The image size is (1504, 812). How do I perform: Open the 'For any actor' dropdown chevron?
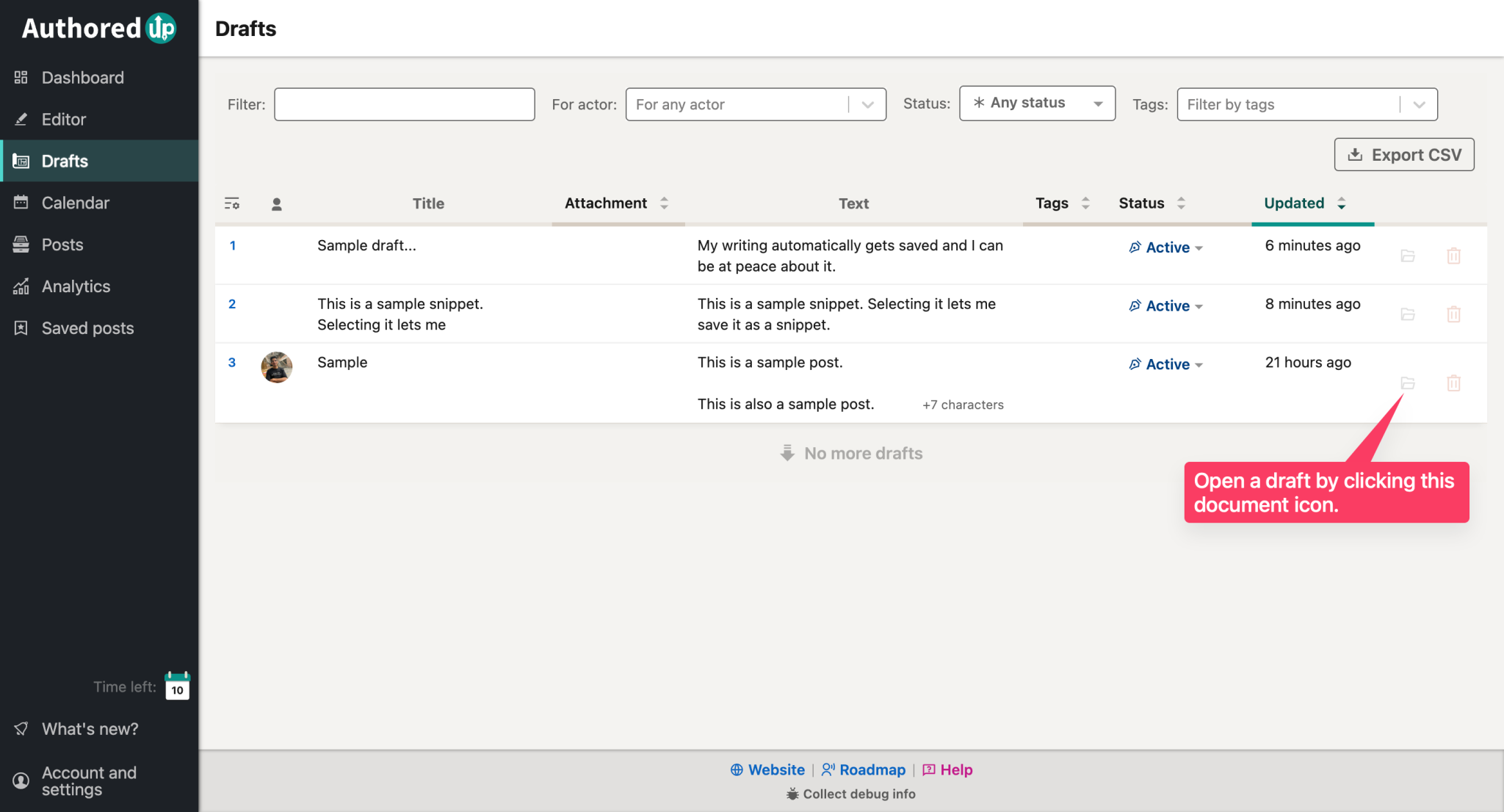point(867,104)
